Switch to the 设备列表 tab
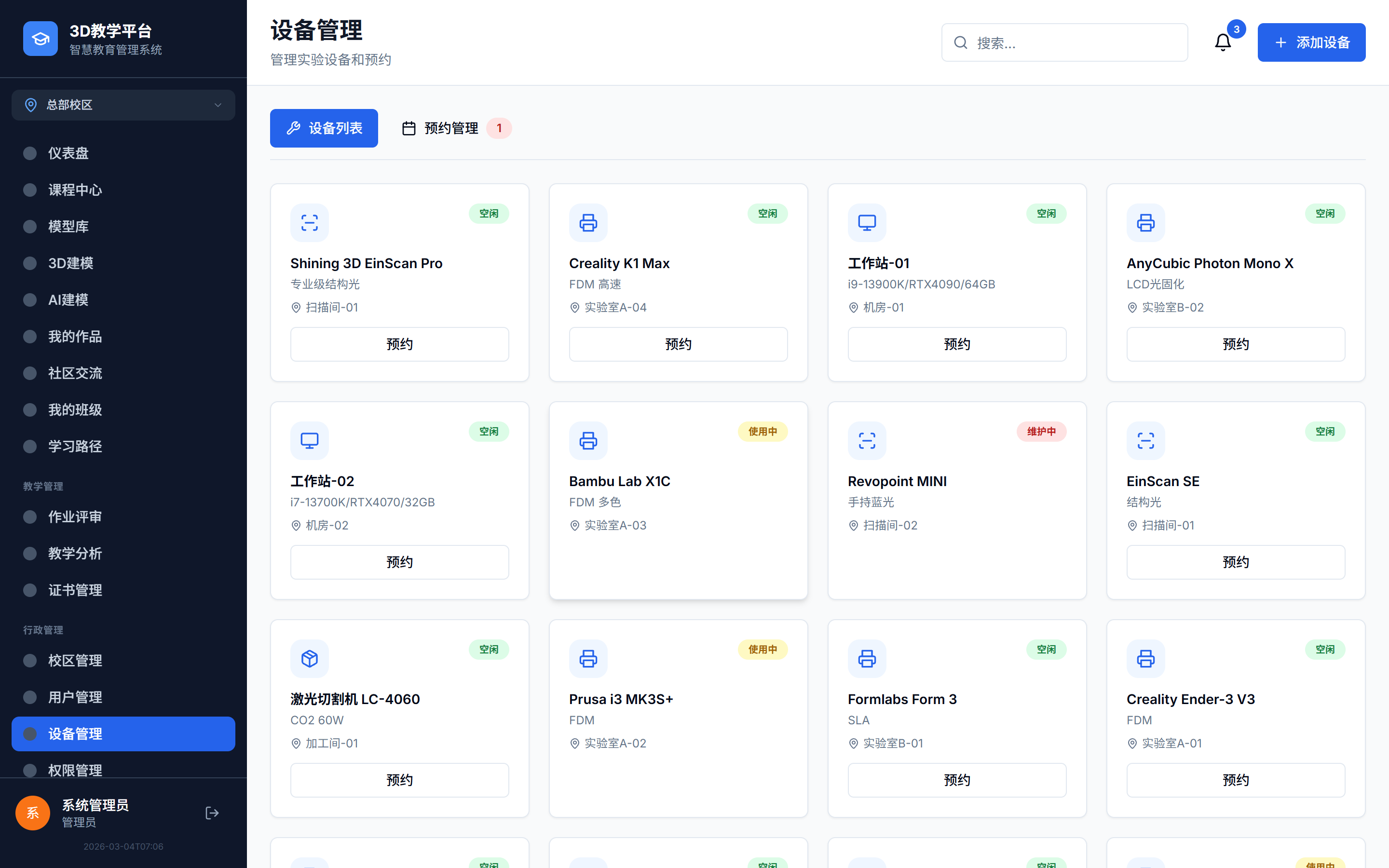Viewport: 1389px width, 868px height. tap(324, 128)
